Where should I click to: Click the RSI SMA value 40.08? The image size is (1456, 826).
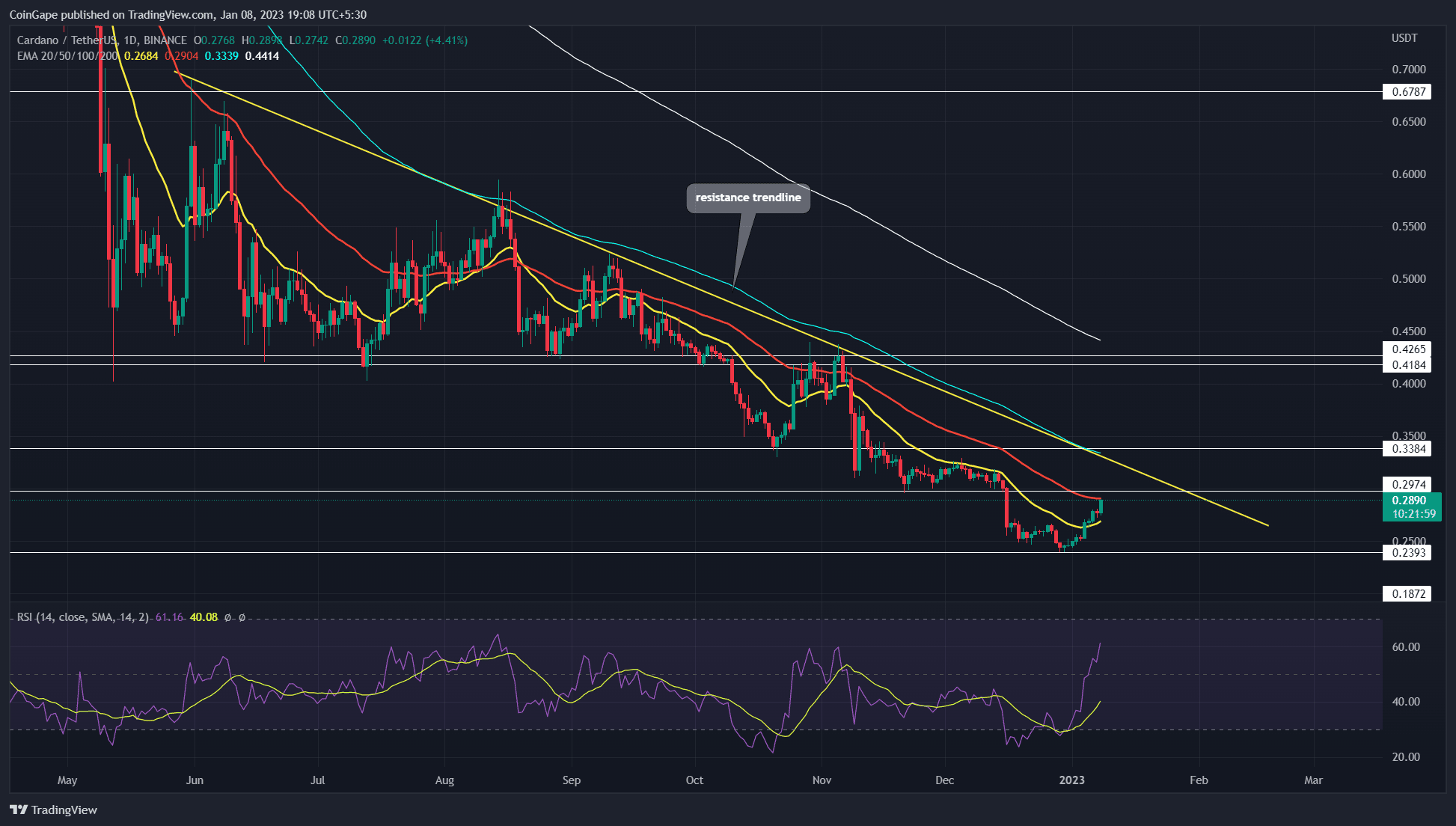pos(204,617)
